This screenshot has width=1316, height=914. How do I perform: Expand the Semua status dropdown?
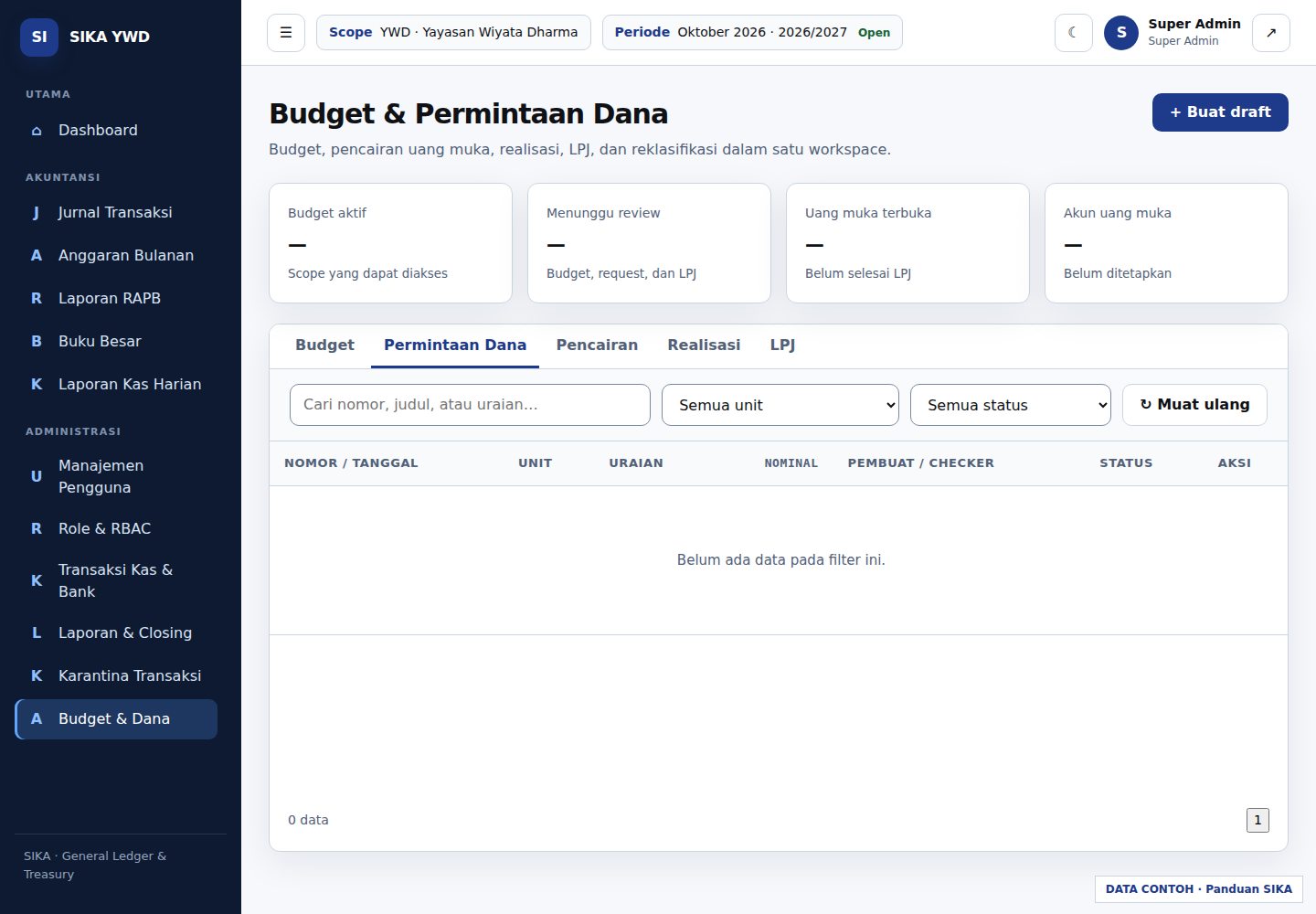[1011, 405]
